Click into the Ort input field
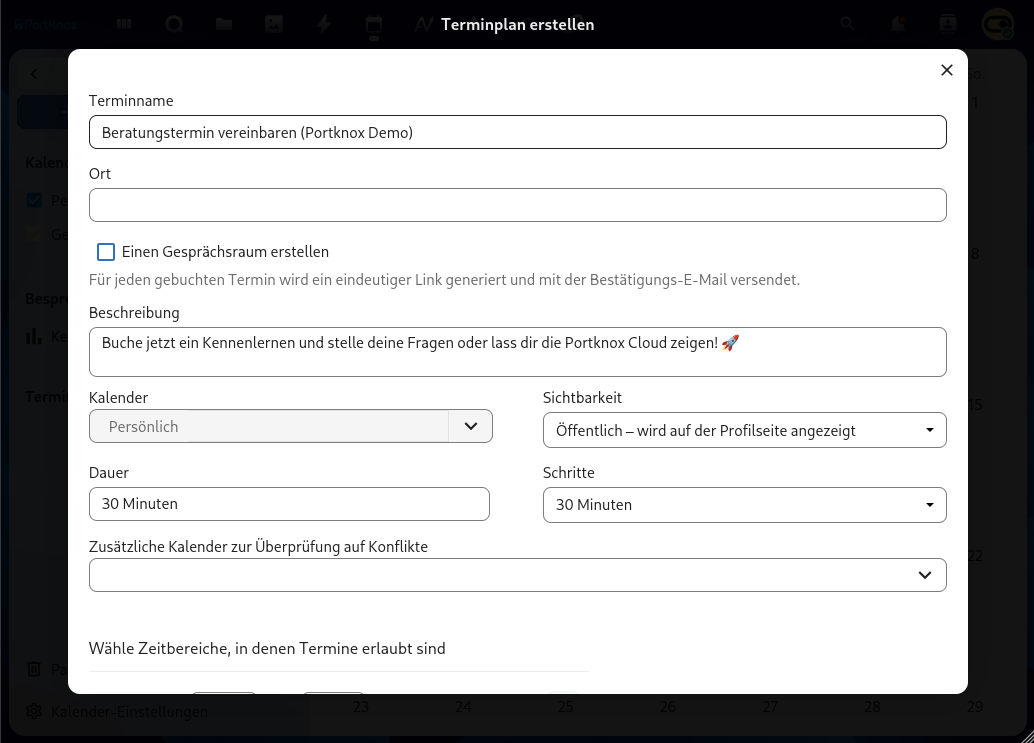This screenshot has width=1034, height=743. point(517,205)
